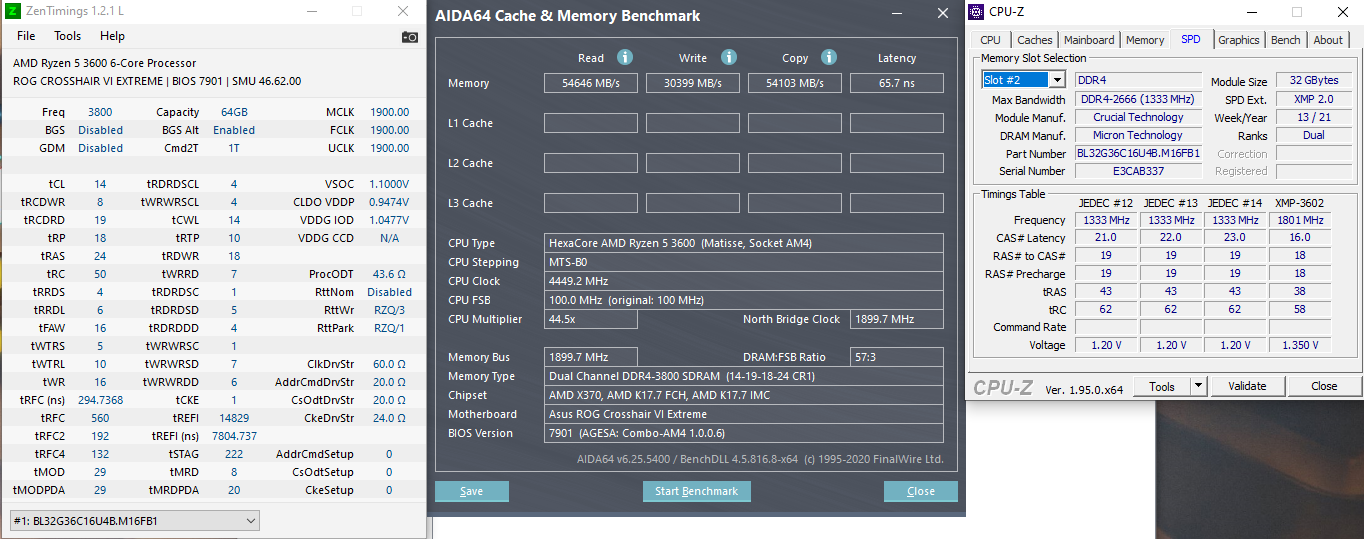Click the ZenTimings Freq value 3800
This screenshot has height=539, width=1364.
(x=100, y=112)
